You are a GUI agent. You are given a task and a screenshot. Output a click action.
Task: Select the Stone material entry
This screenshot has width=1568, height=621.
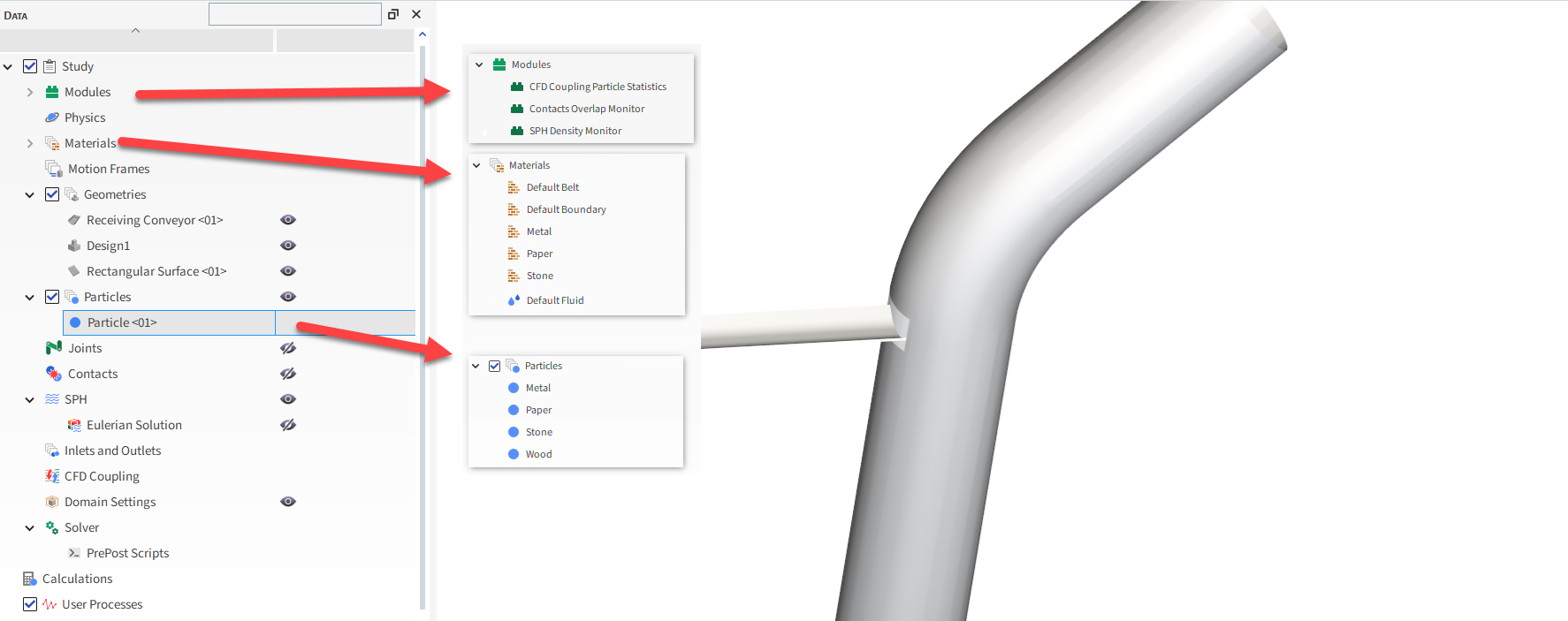[x=540, y=276]
